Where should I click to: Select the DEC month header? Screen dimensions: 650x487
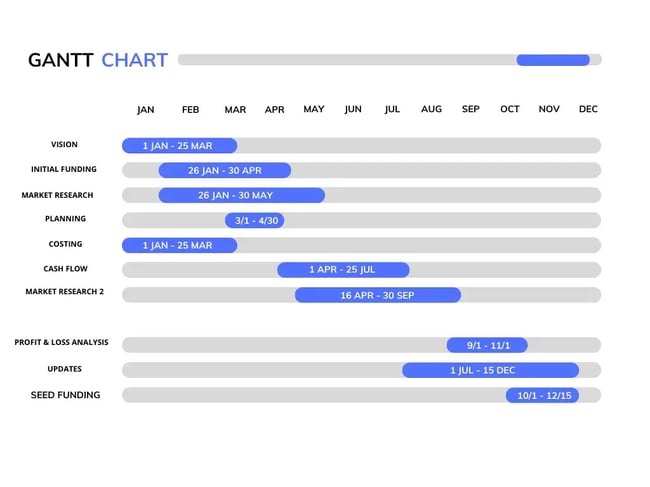(588, 110)
